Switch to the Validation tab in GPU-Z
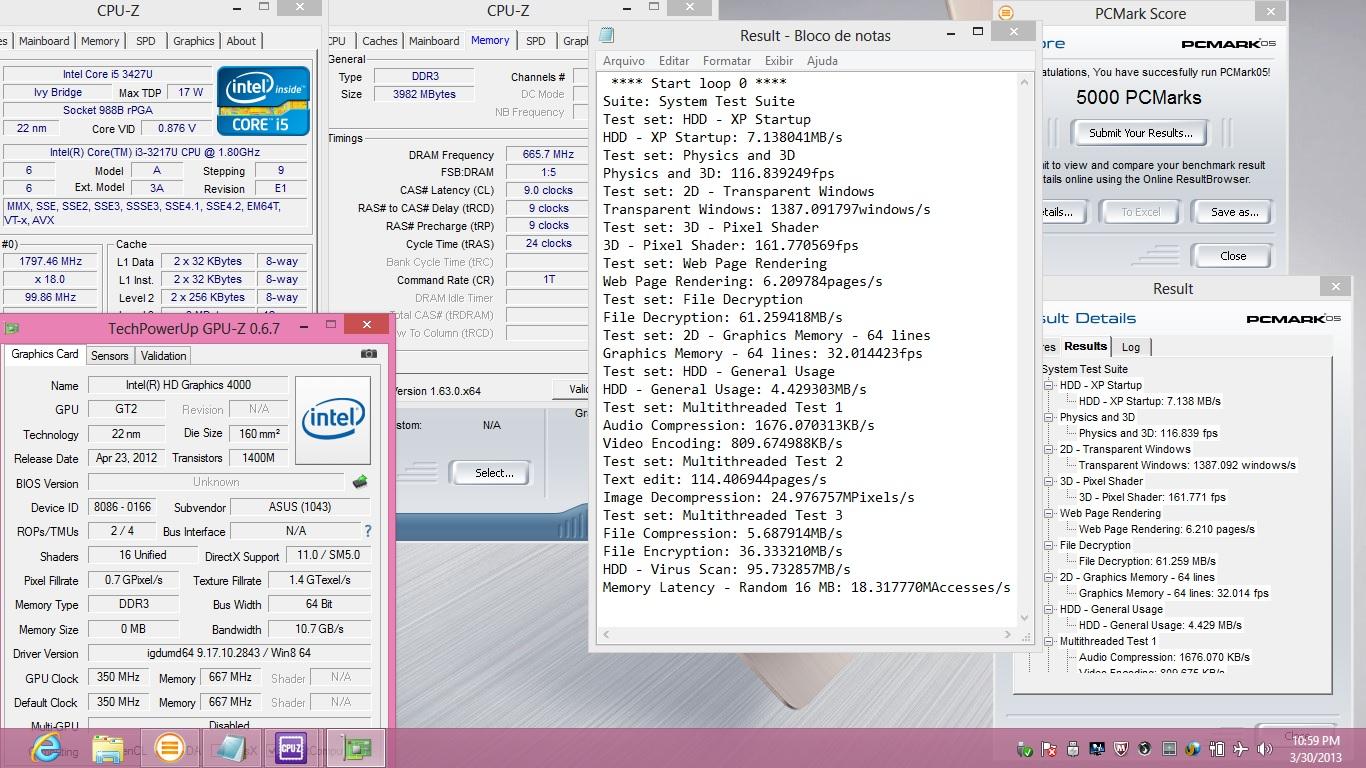The width and height of the screenshot is (1366, 768). 163,356
